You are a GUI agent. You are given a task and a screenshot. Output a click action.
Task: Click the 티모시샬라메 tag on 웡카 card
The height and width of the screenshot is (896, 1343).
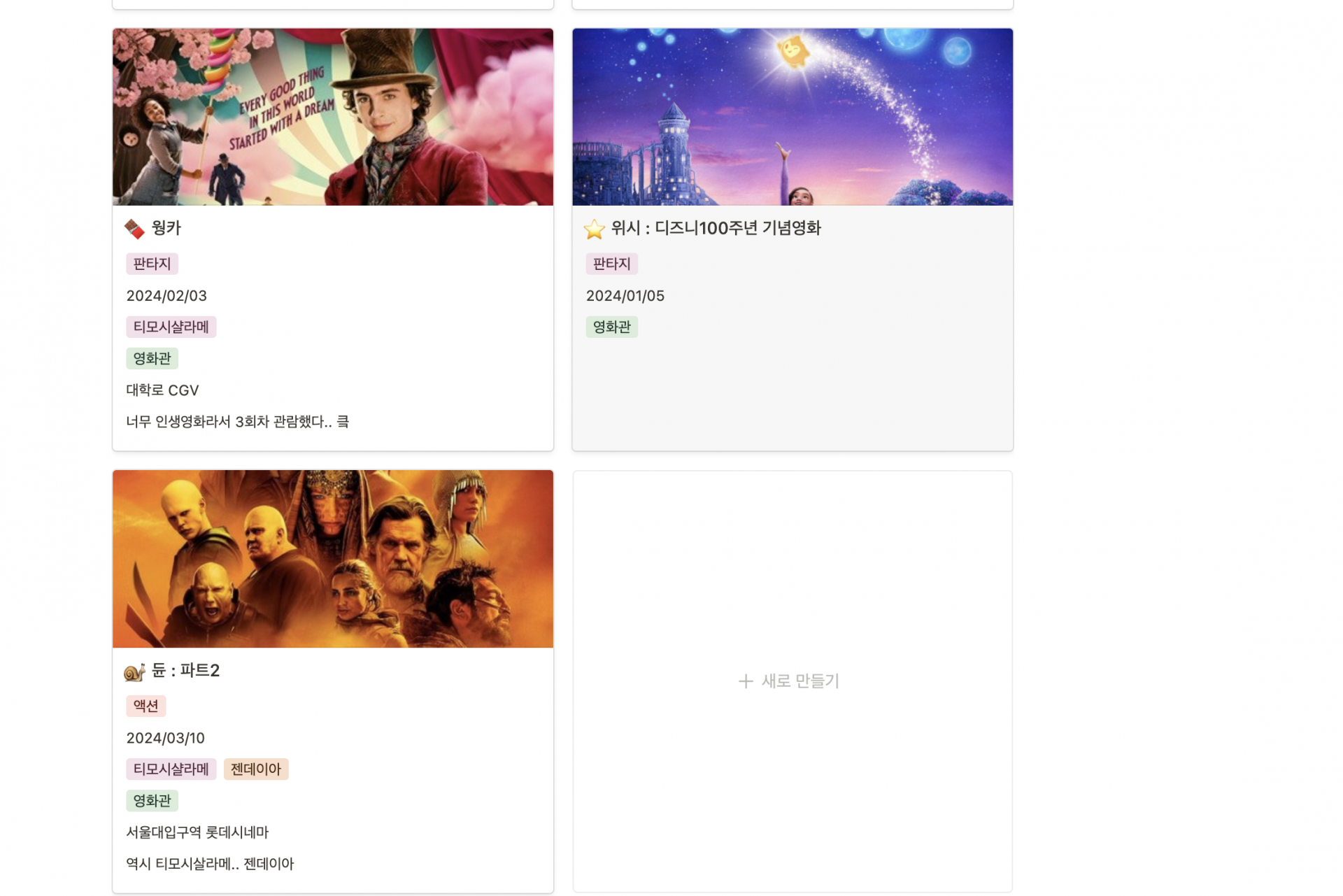(x=171, y=327)
